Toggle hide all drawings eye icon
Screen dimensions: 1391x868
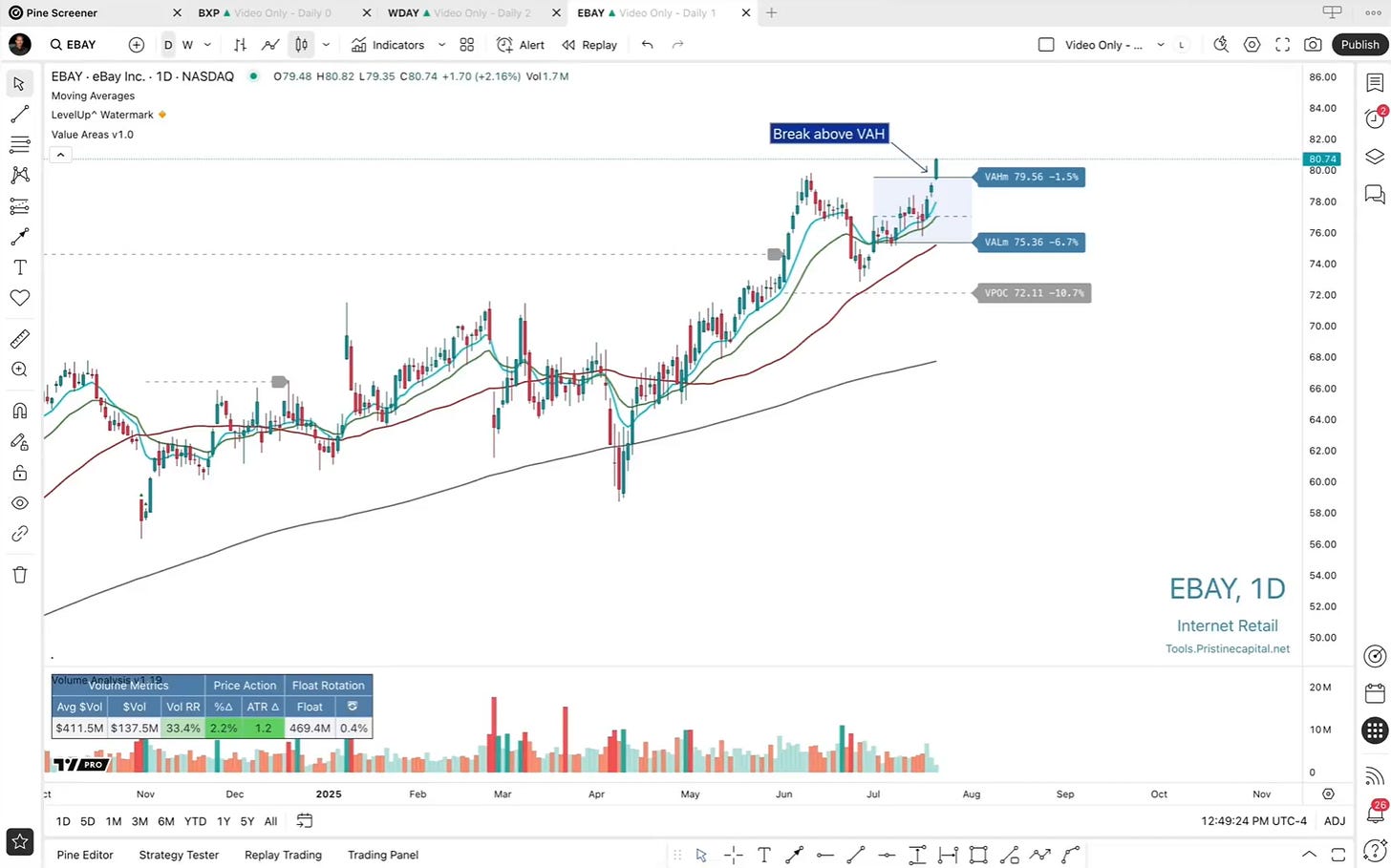(x=19, y=503)
